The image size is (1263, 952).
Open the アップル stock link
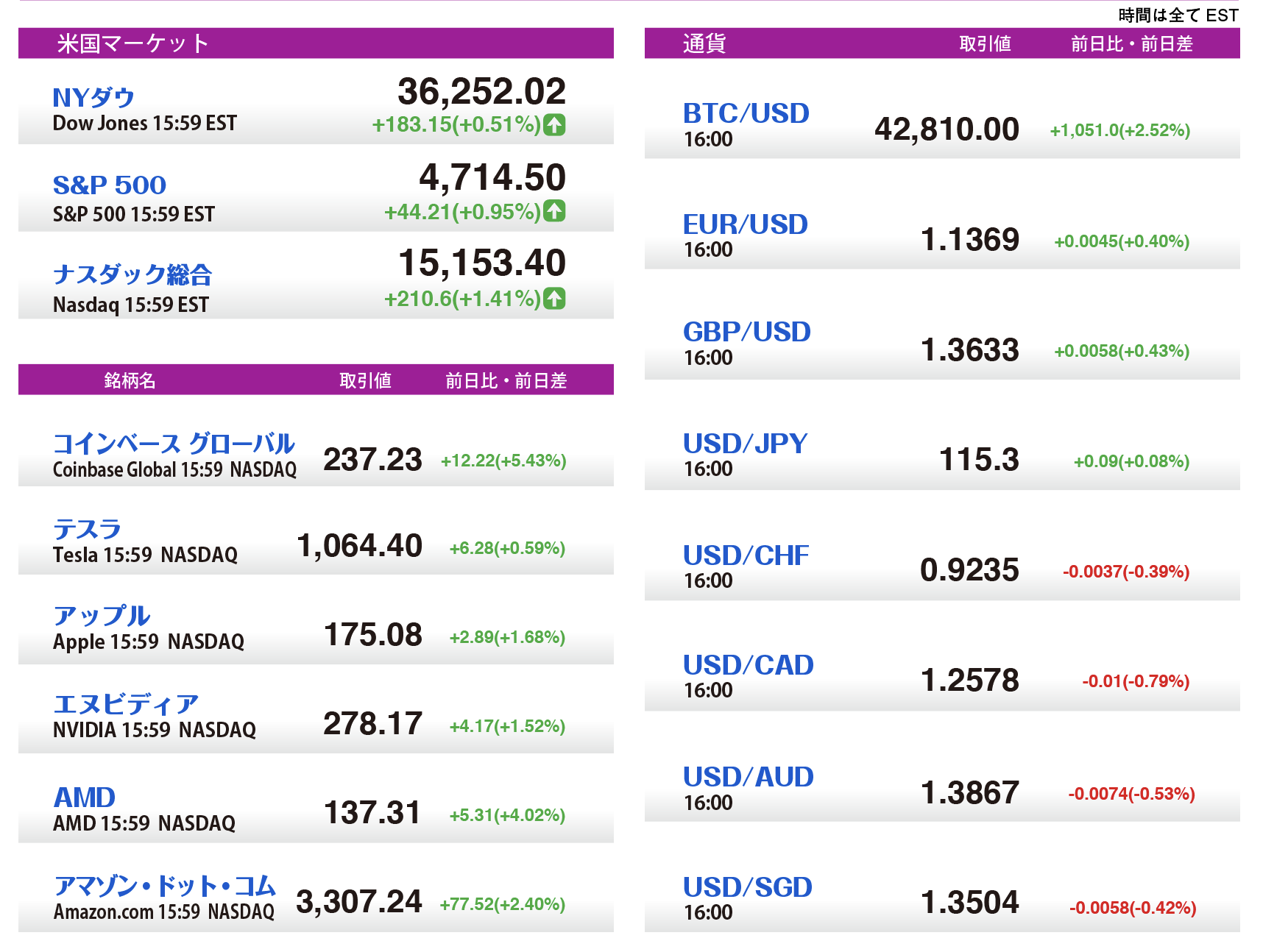102,616
